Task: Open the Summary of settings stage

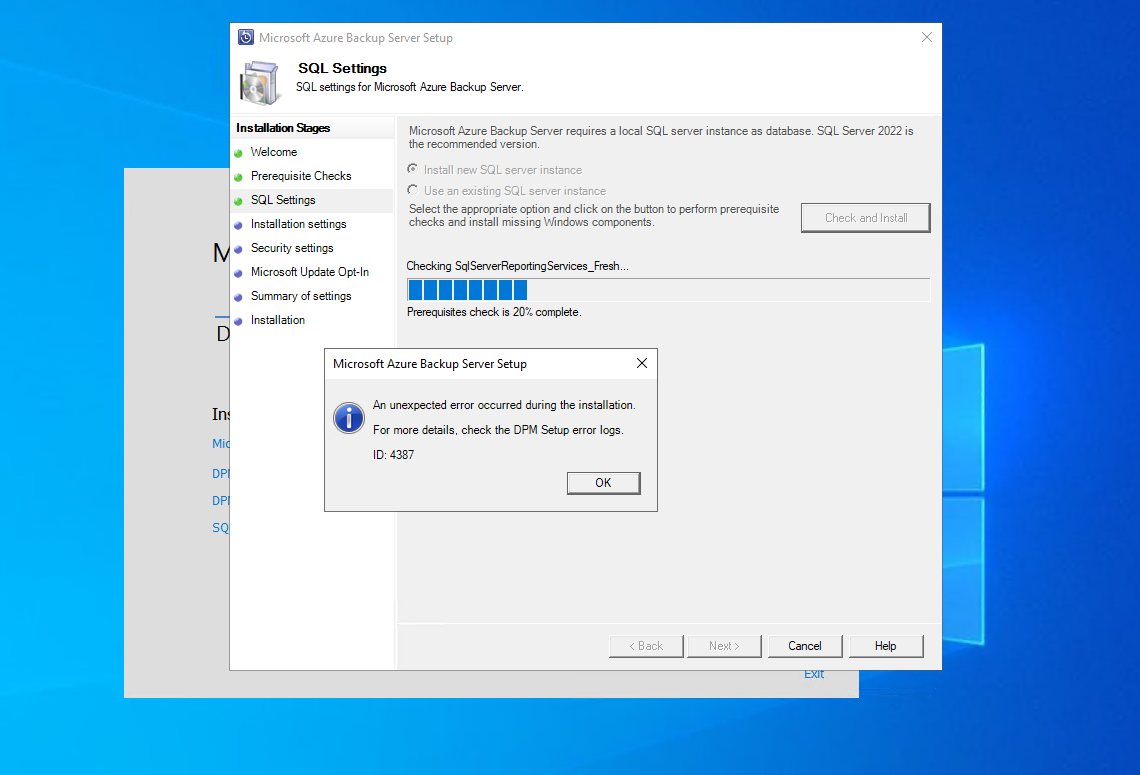Action: pos(301,296)
